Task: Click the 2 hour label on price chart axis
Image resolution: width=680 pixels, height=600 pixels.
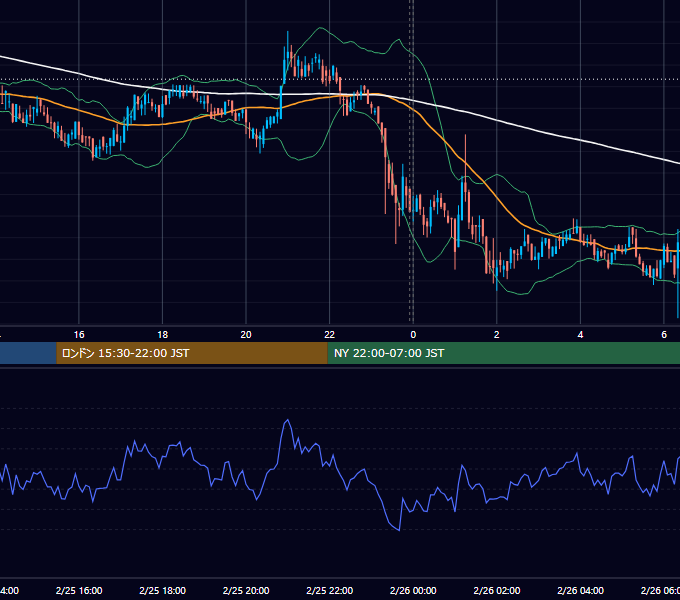Action: [x=497, y=335]
